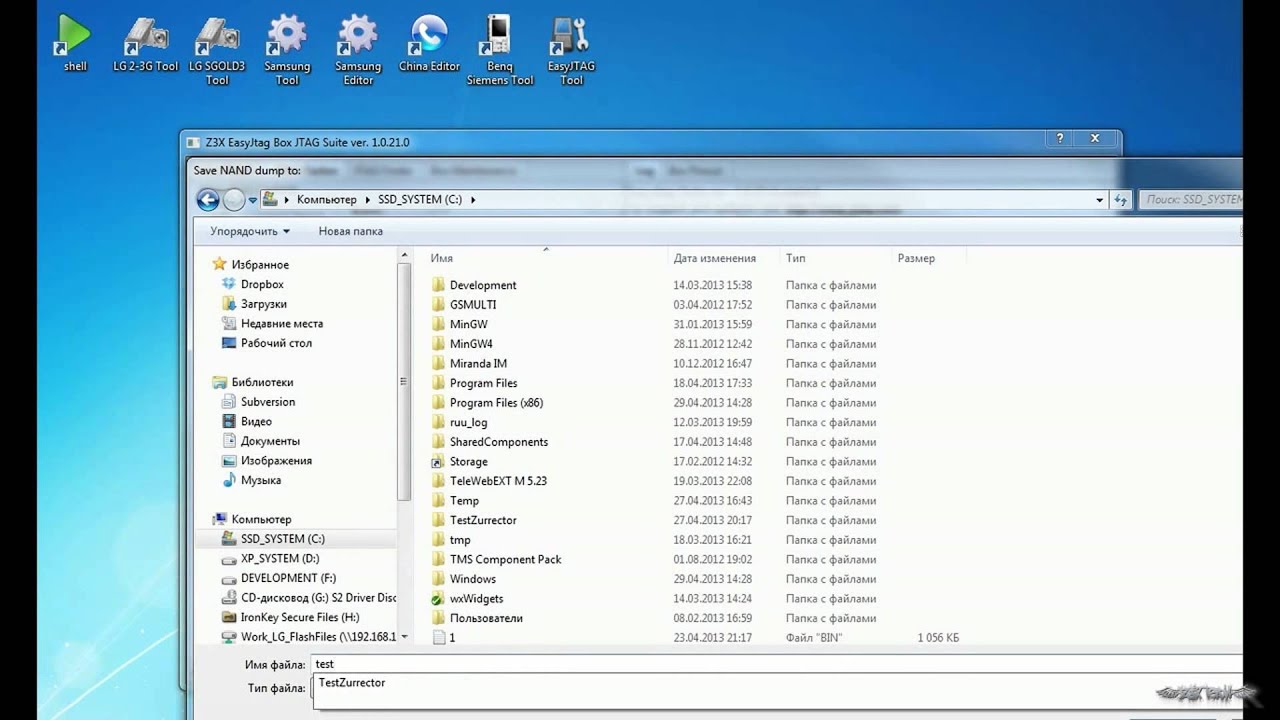Viewport: 1280px width, 720px height.
Task: Select Недавние места in sidebar
Action: tap(282, 323)
